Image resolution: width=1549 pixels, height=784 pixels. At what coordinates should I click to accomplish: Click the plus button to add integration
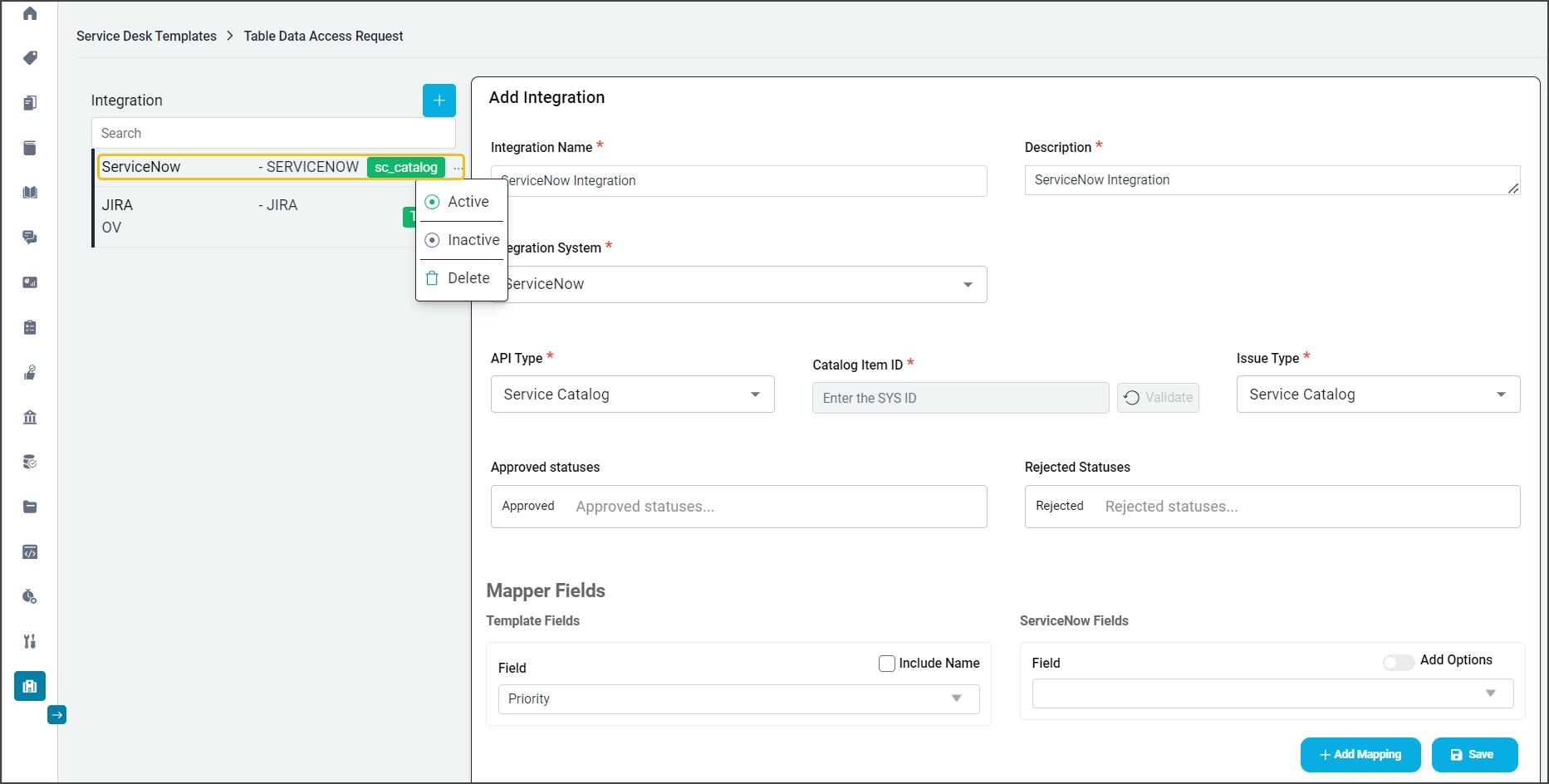(x=439, y=100)
